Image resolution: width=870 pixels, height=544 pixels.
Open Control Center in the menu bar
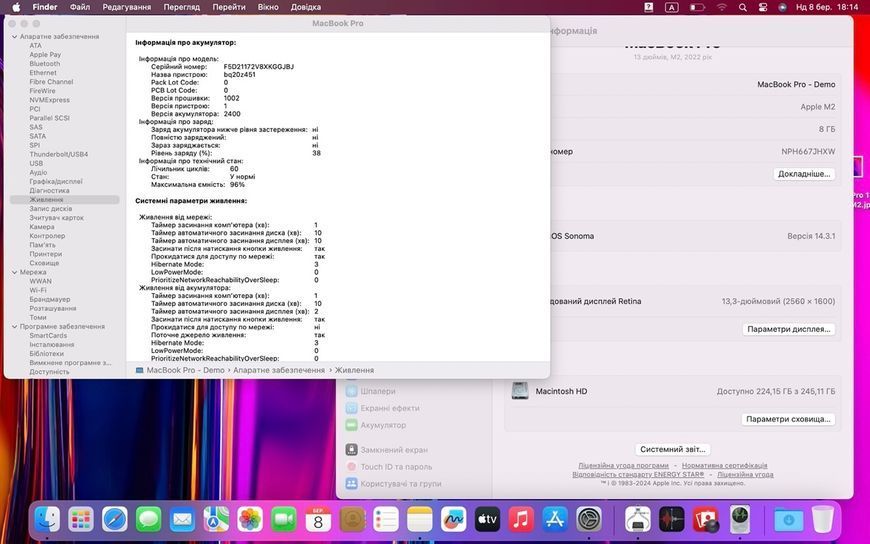point(763,7)
